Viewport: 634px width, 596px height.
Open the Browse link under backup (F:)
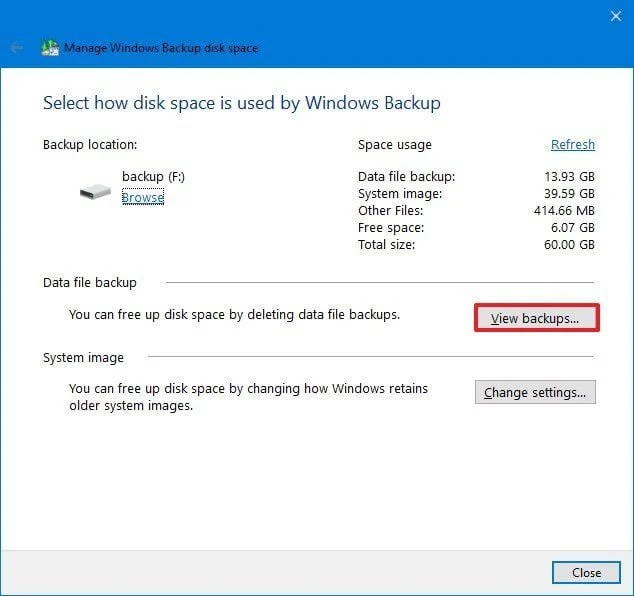[x=142, y=197]
